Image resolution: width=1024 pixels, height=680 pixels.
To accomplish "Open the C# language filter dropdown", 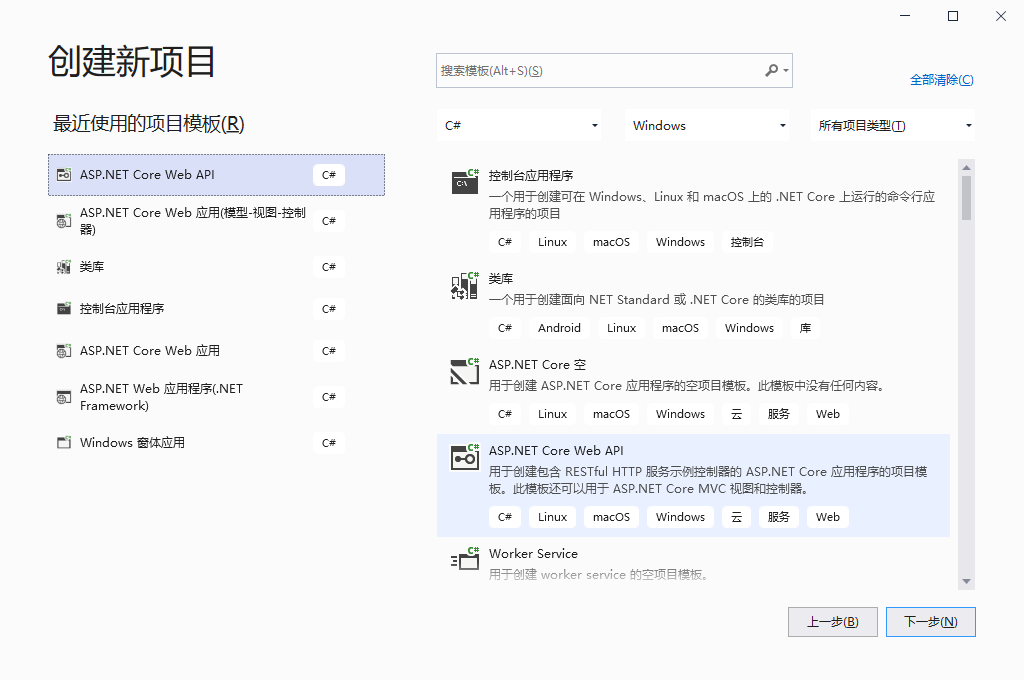I will pyautogui.click(x=519, y=125).
